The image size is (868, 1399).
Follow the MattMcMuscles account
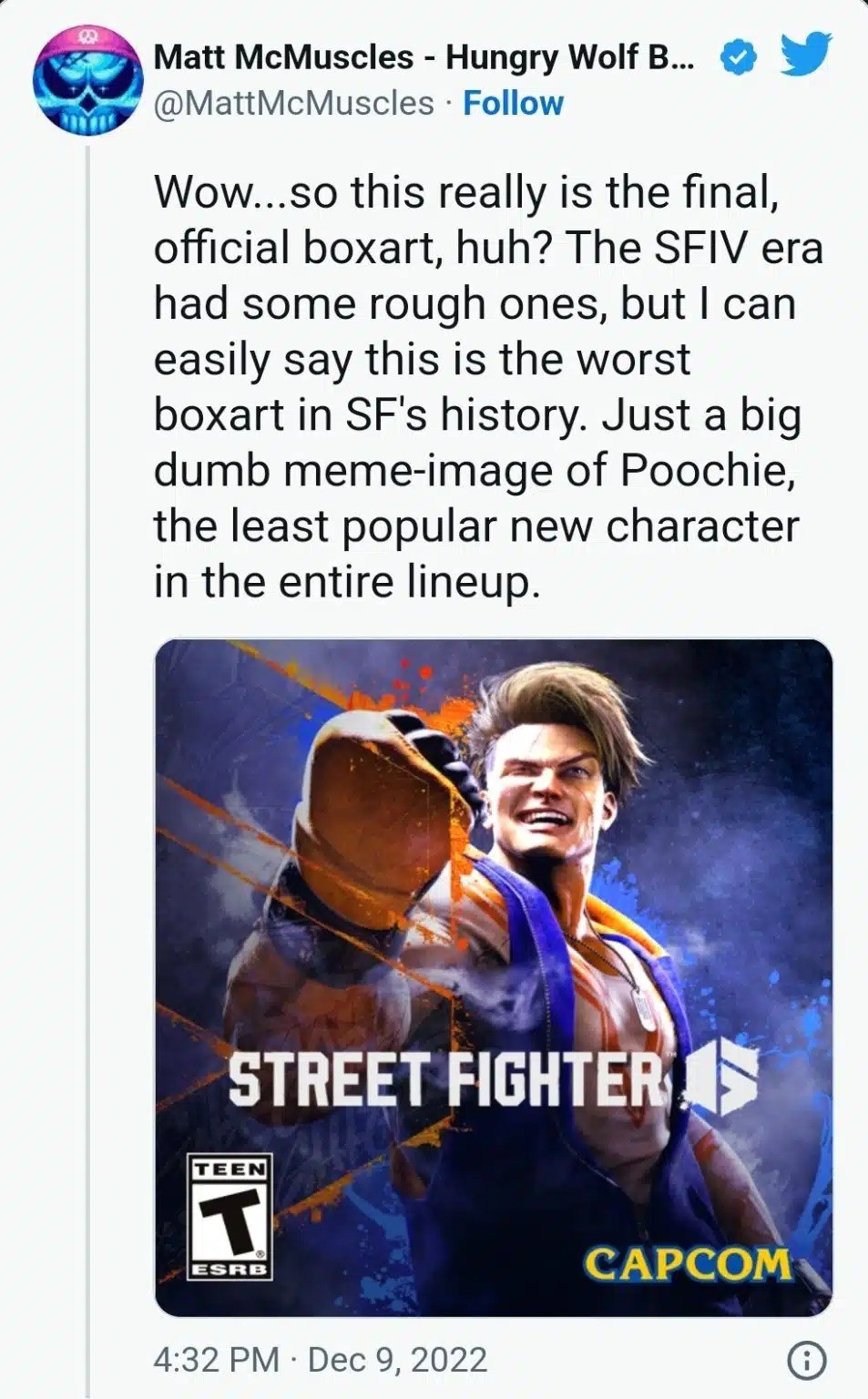[513, 103]
